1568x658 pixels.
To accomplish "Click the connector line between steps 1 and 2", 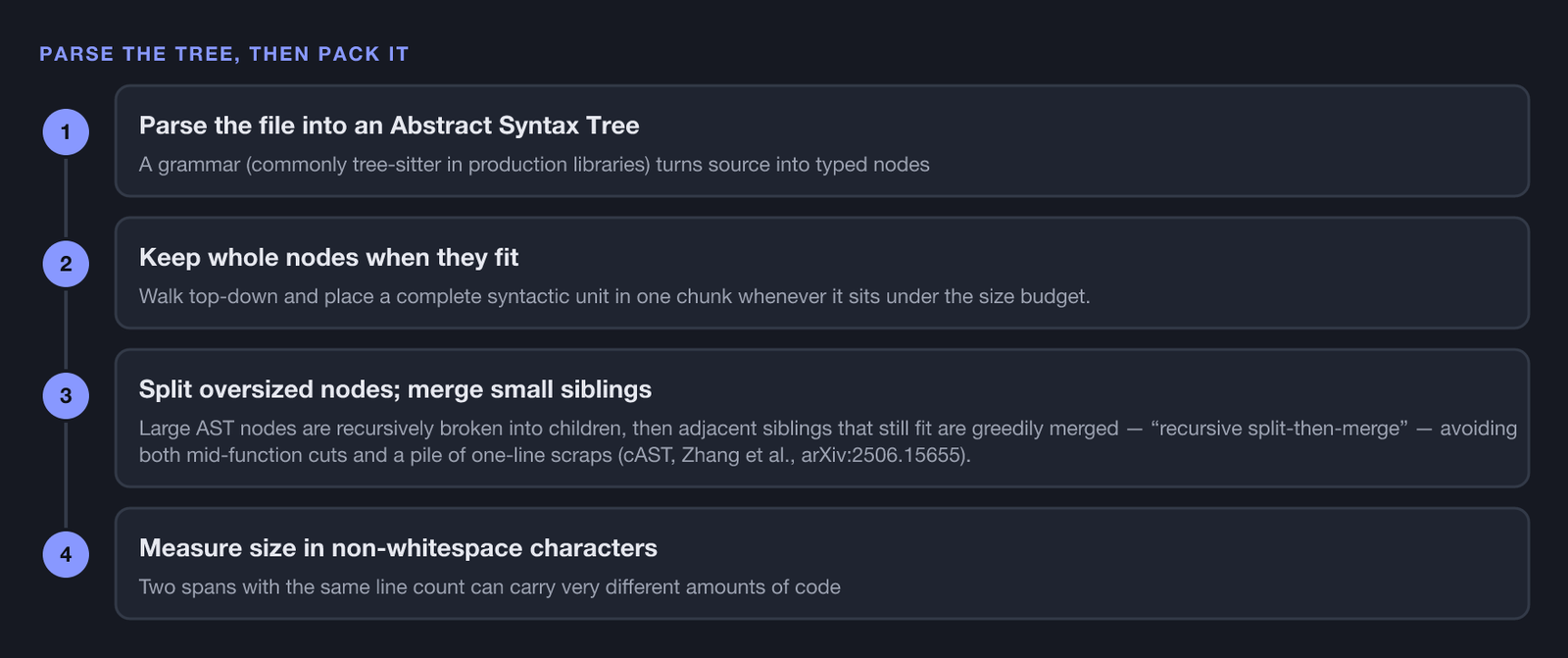I will [66, 198].
